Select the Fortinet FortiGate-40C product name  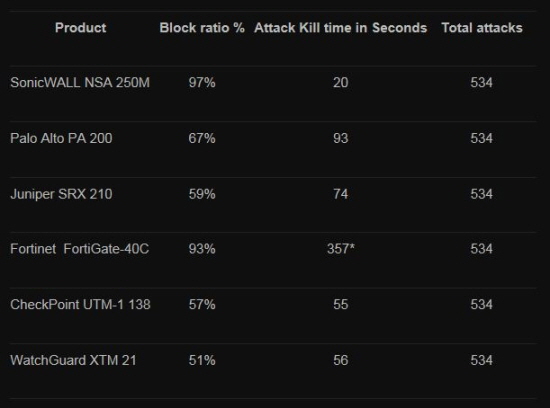point(80,249)
